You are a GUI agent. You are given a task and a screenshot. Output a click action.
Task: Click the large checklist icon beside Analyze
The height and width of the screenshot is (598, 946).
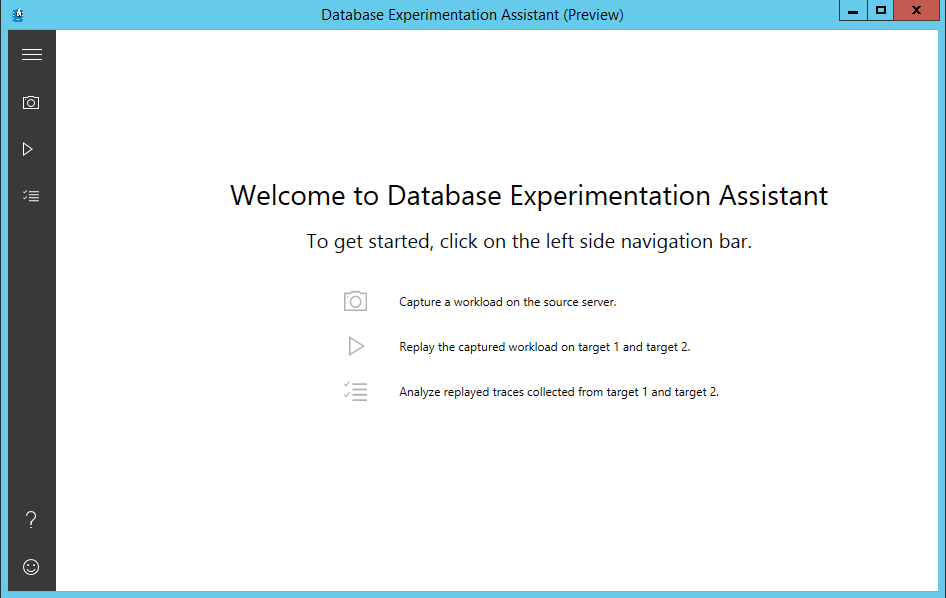[355, 392]
